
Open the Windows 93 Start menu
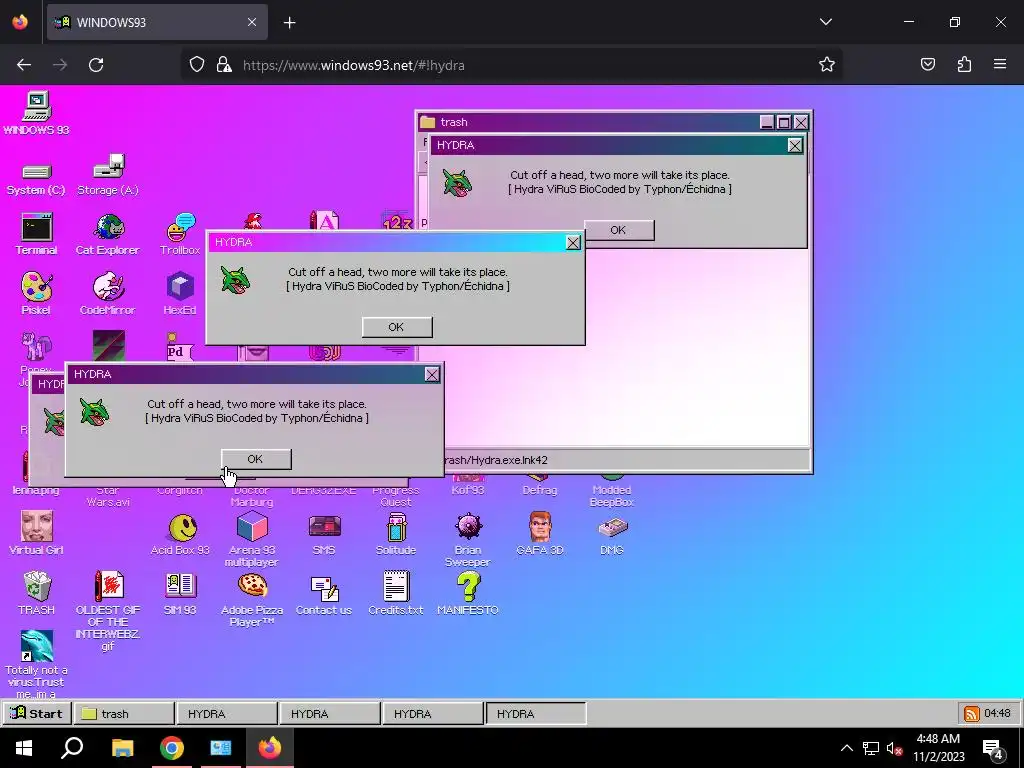tap(37, 713)
